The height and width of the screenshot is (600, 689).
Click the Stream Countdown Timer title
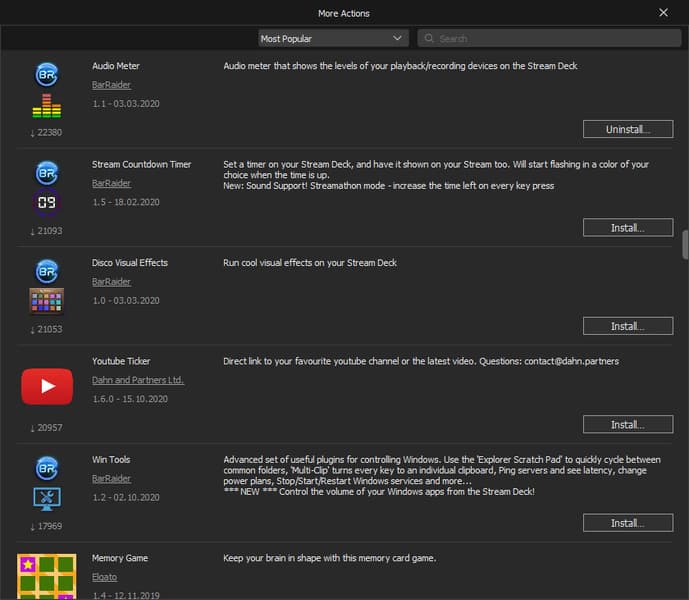pyautogui.click(x=141, y=164)
